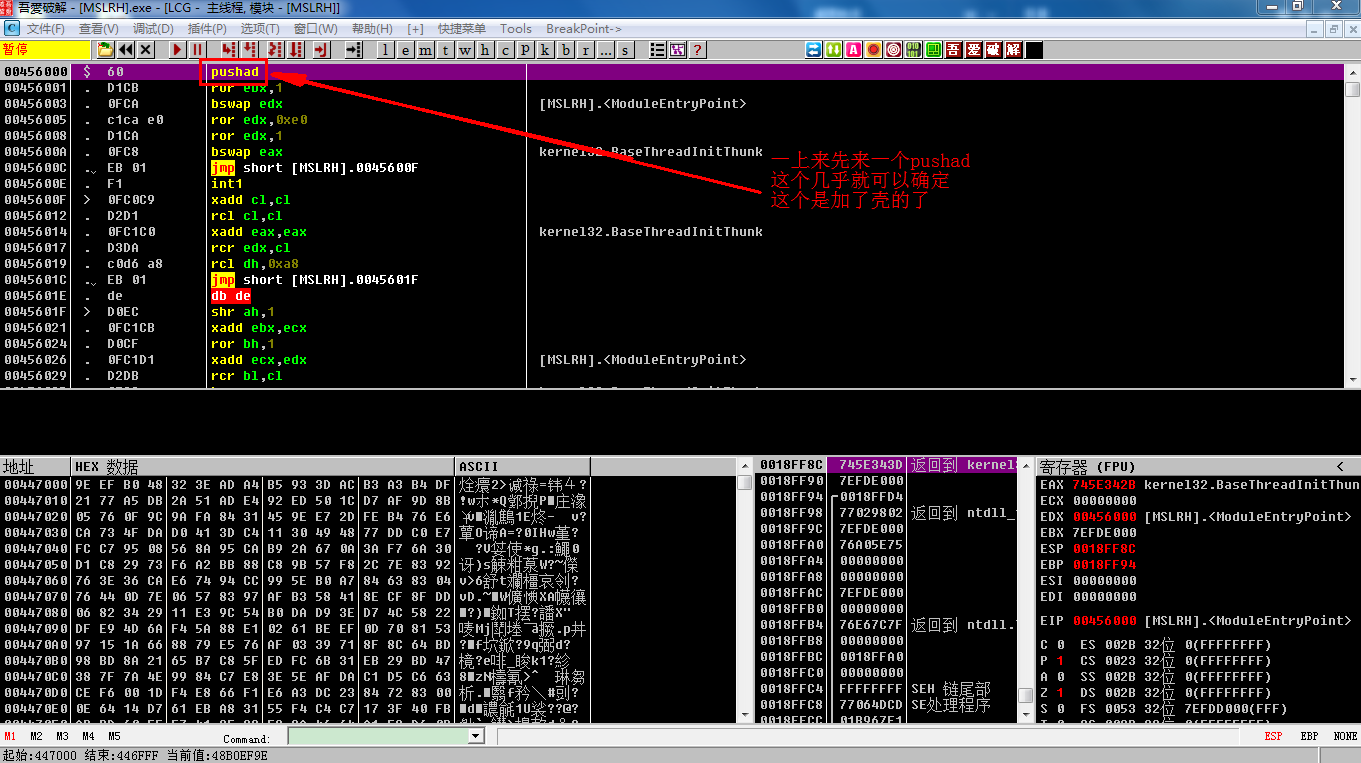Expand the Command combo box dropdown
This screenshot has height=763, width=1361.
pos(476,736)
